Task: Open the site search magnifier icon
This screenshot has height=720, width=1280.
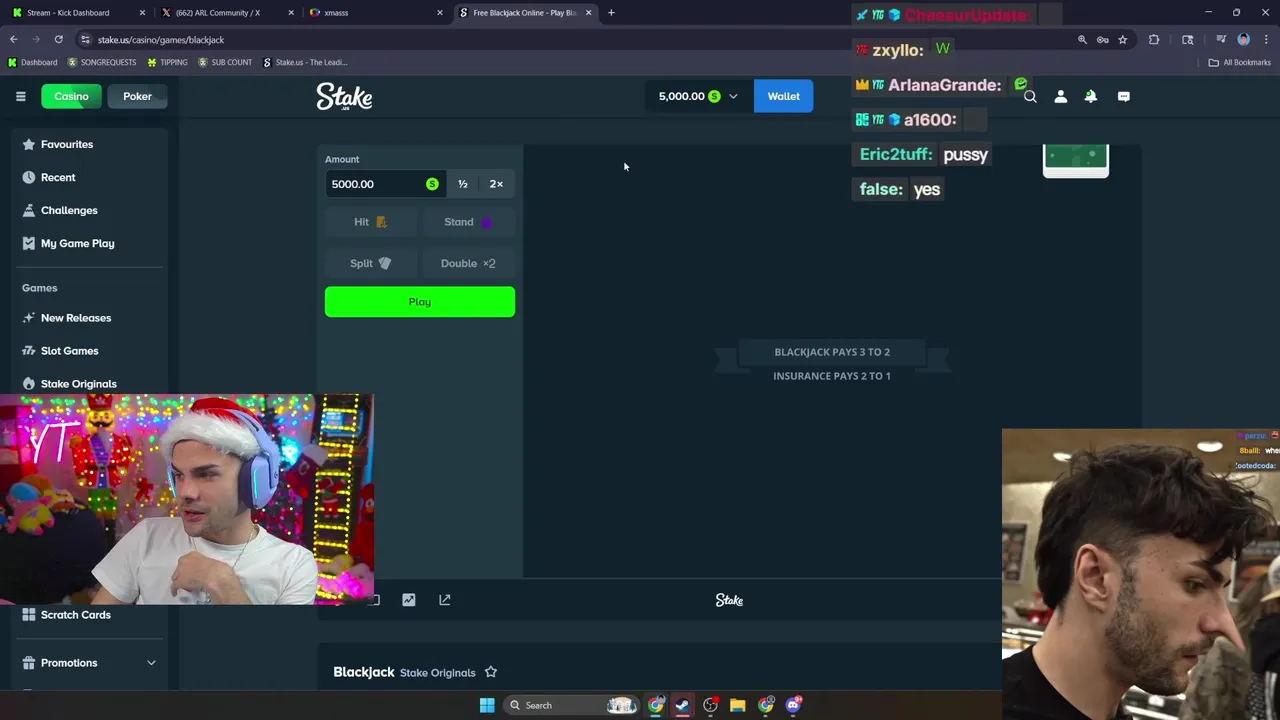Action: (1030, 96)
